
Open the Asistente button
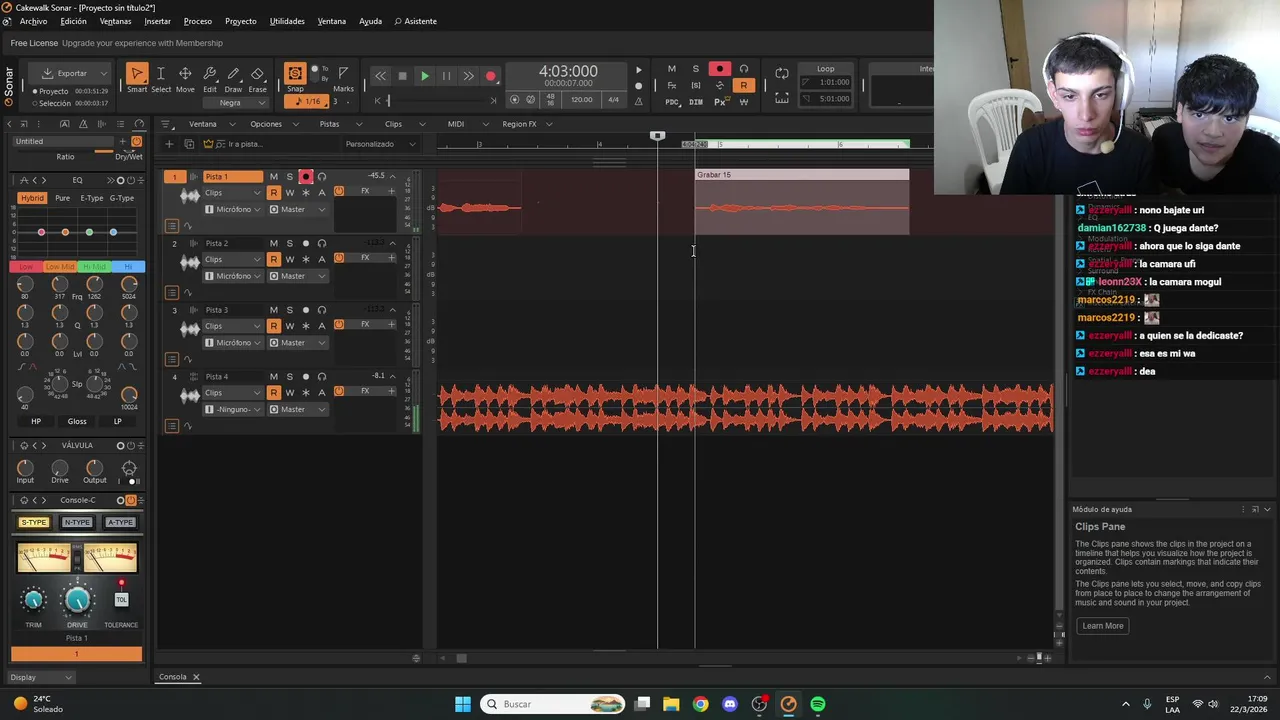click(415, 21)
